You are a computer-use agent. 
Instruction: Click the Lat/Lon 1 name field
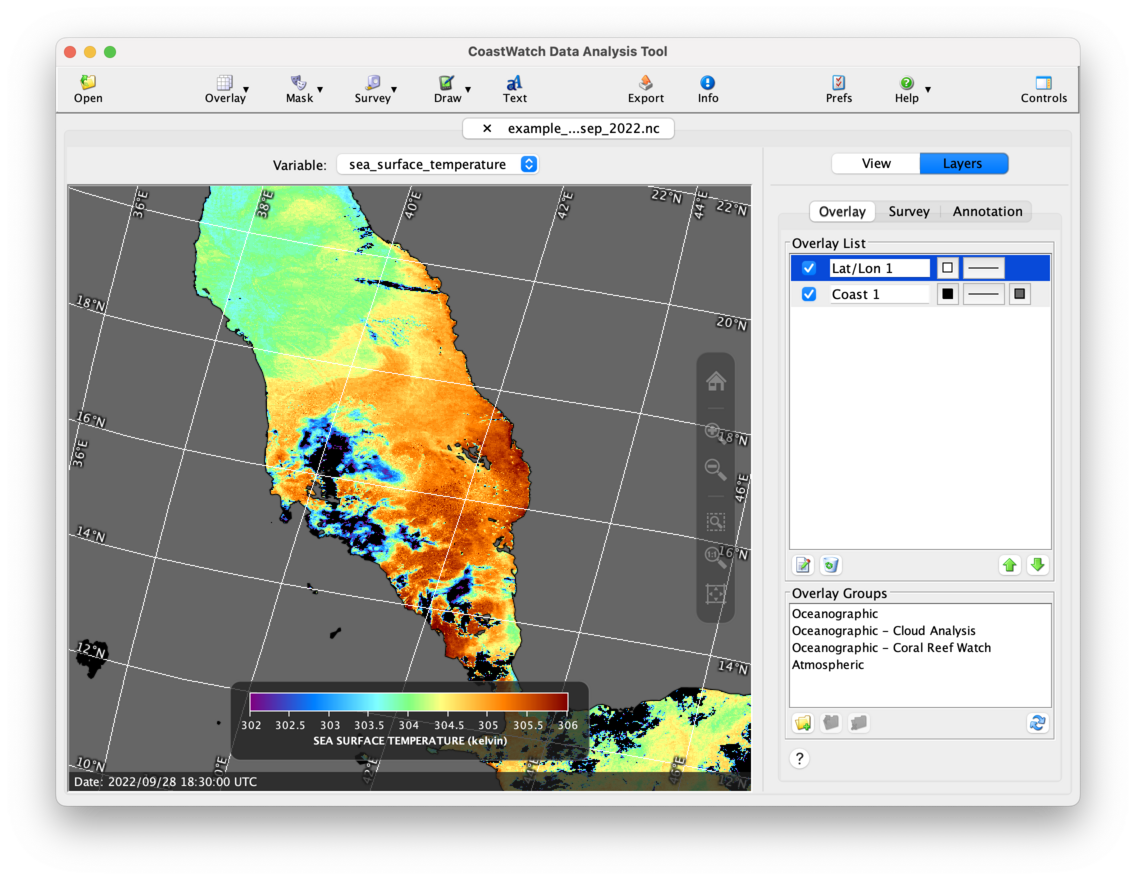pyautogui.click(x=879, y=268)
